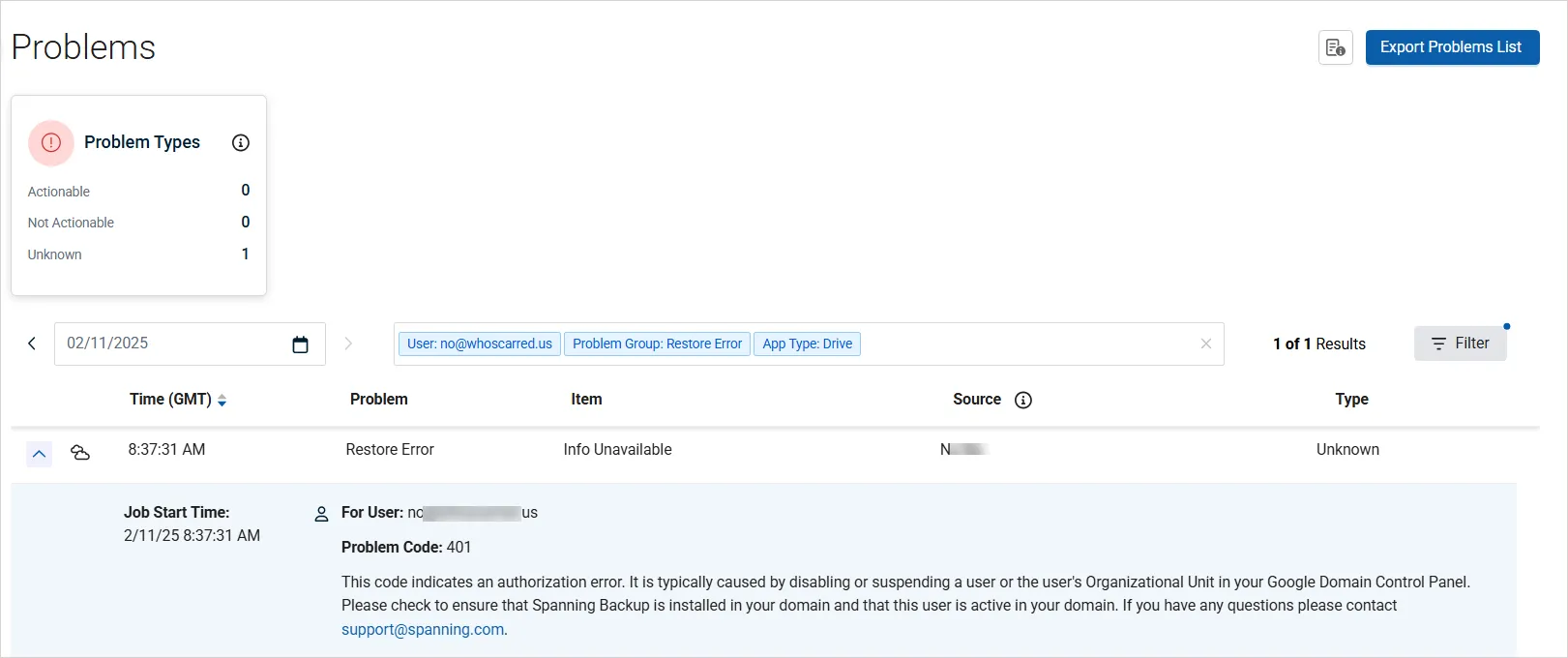Go to the next date with right arrow
The image size is (1568, 658).
348,344
